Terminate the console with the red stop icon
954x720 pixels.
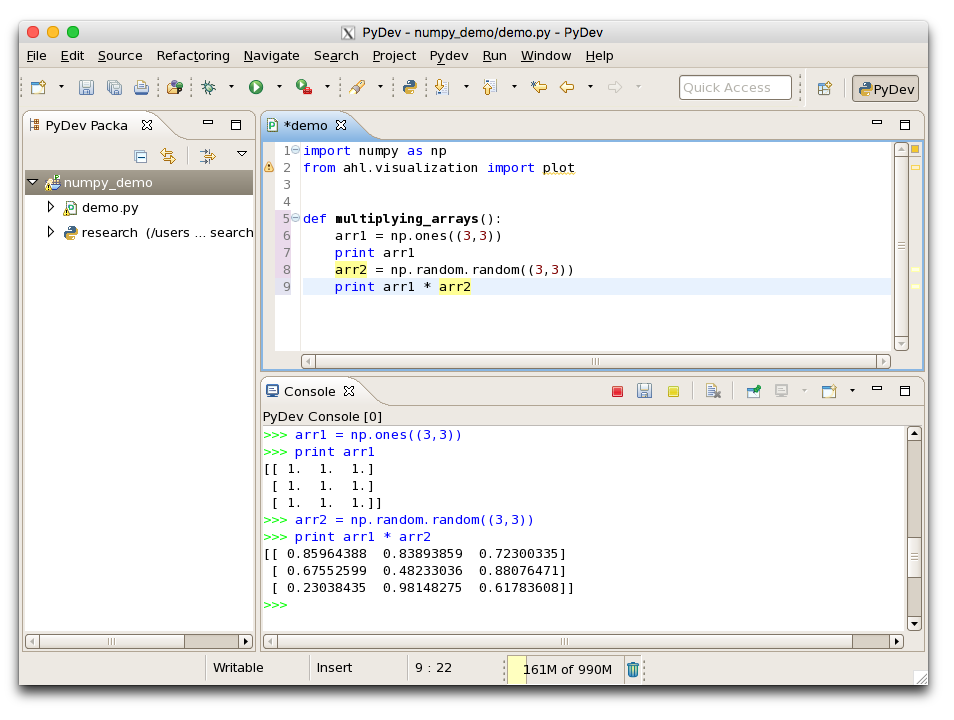tap(618, 391)
